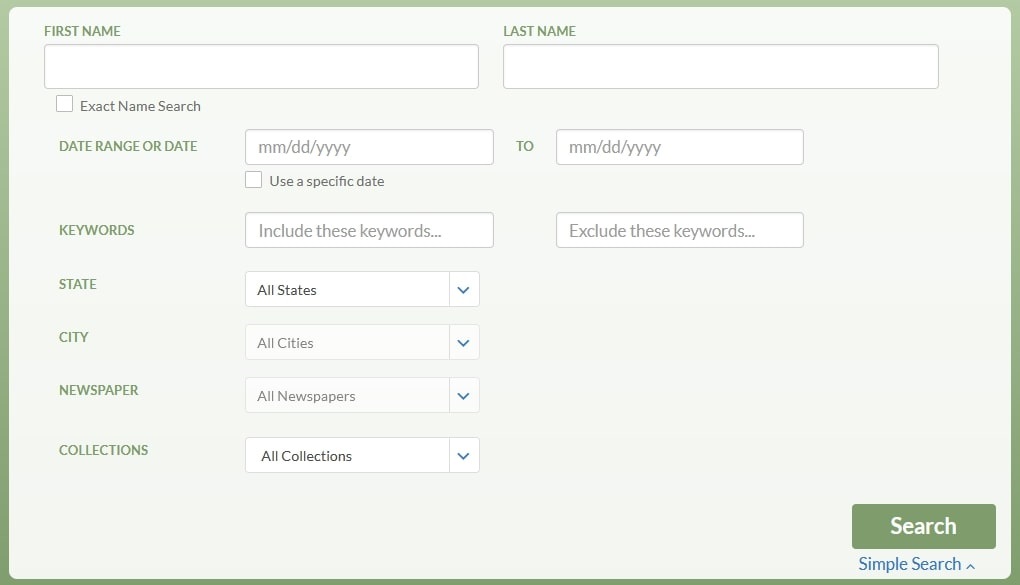Select the Include these keywords field
Viewport: 1020px width, 585px height.
369,230
